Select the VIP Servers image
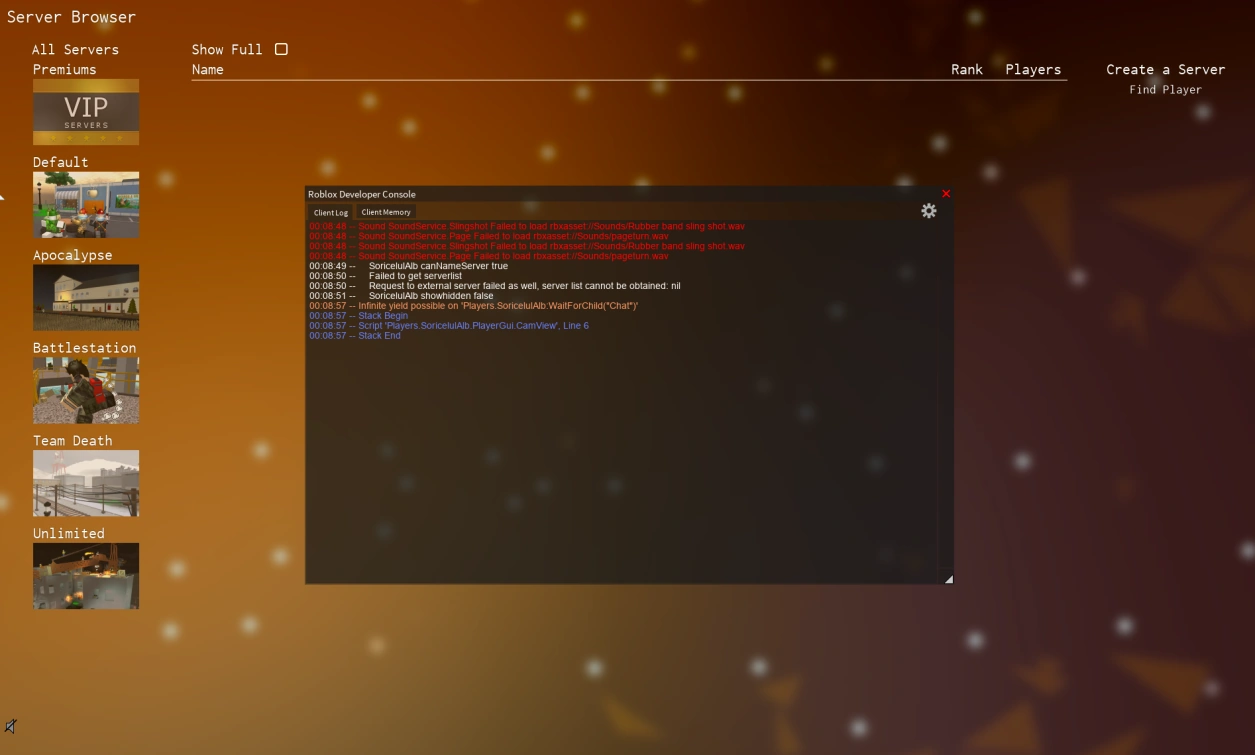 click(x=86, y=112)
